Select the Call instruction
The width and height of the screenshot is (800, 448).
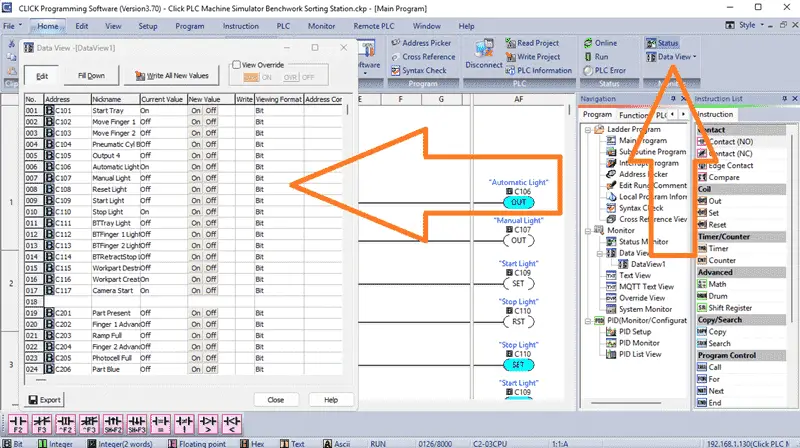click(709, 367)
